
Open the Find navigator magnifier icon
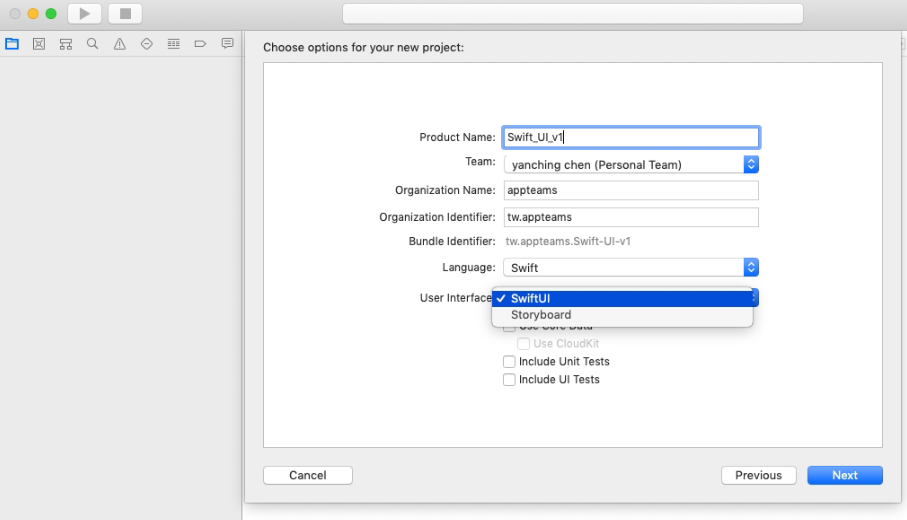[93, 44]
